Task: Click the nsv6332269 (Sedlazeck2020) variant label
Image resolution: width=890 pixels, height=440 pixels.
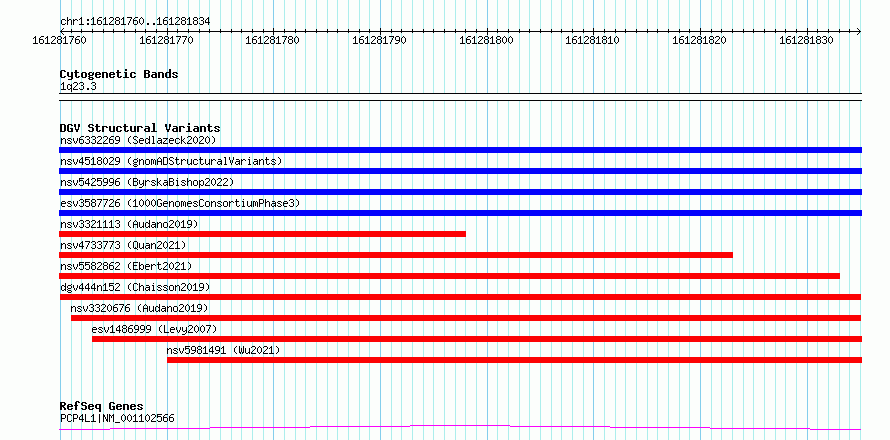Action: 138,140
